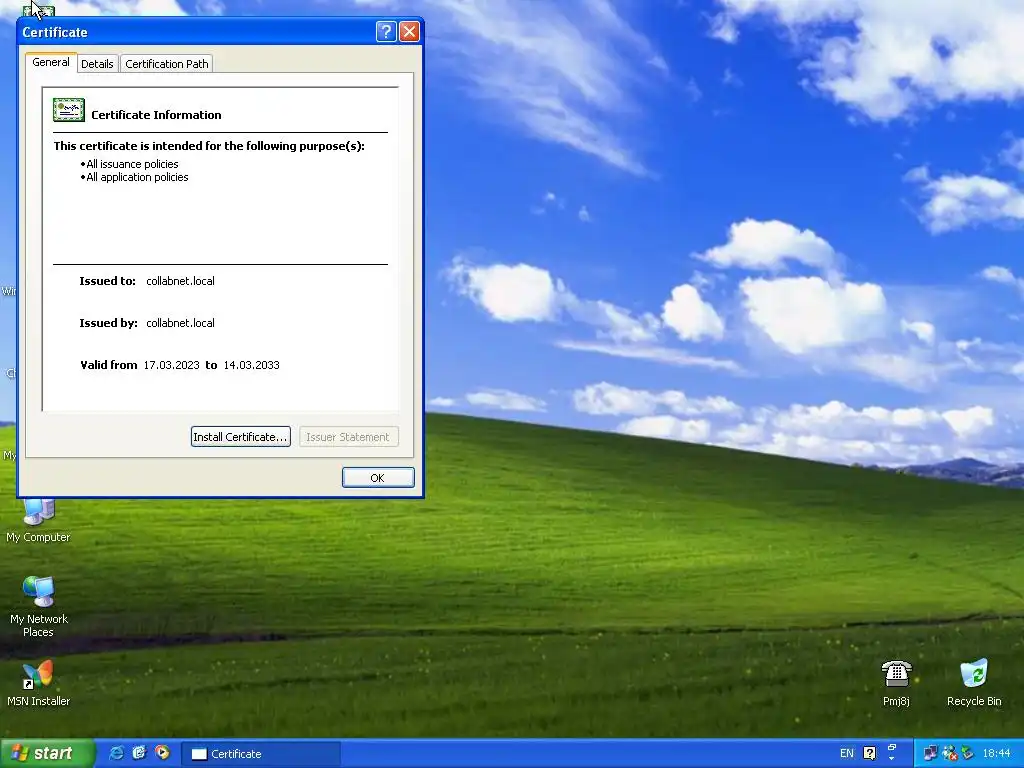This screenshot has height=768, width=1024.
Task: Switch to the Details tab
Action: point(97,63)
